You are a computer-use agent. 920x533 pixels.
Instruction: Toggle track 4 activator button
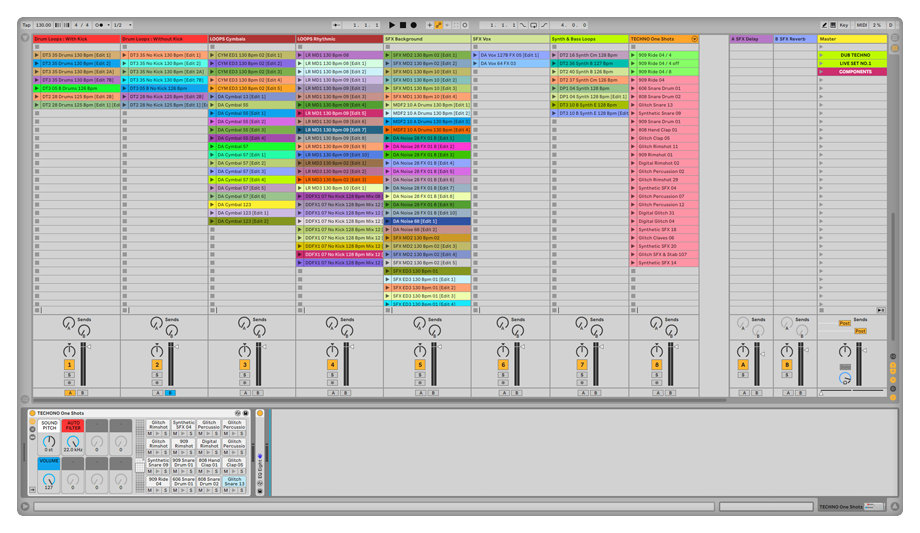(x=332, y=365)
